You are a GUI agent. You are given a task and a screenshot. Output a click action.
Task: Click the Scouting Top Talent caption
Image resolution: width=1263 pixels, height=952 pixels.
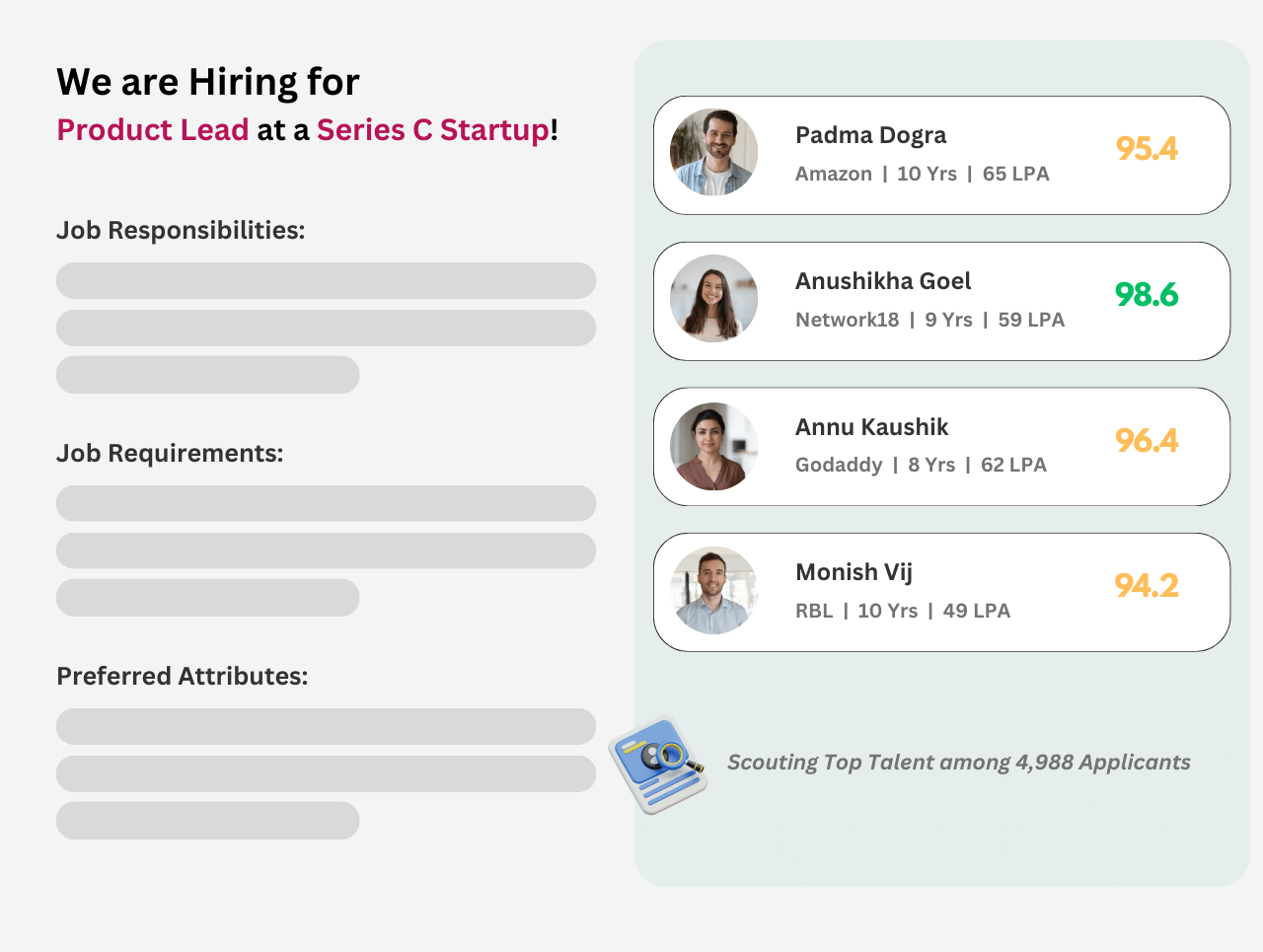pos(958,763)
